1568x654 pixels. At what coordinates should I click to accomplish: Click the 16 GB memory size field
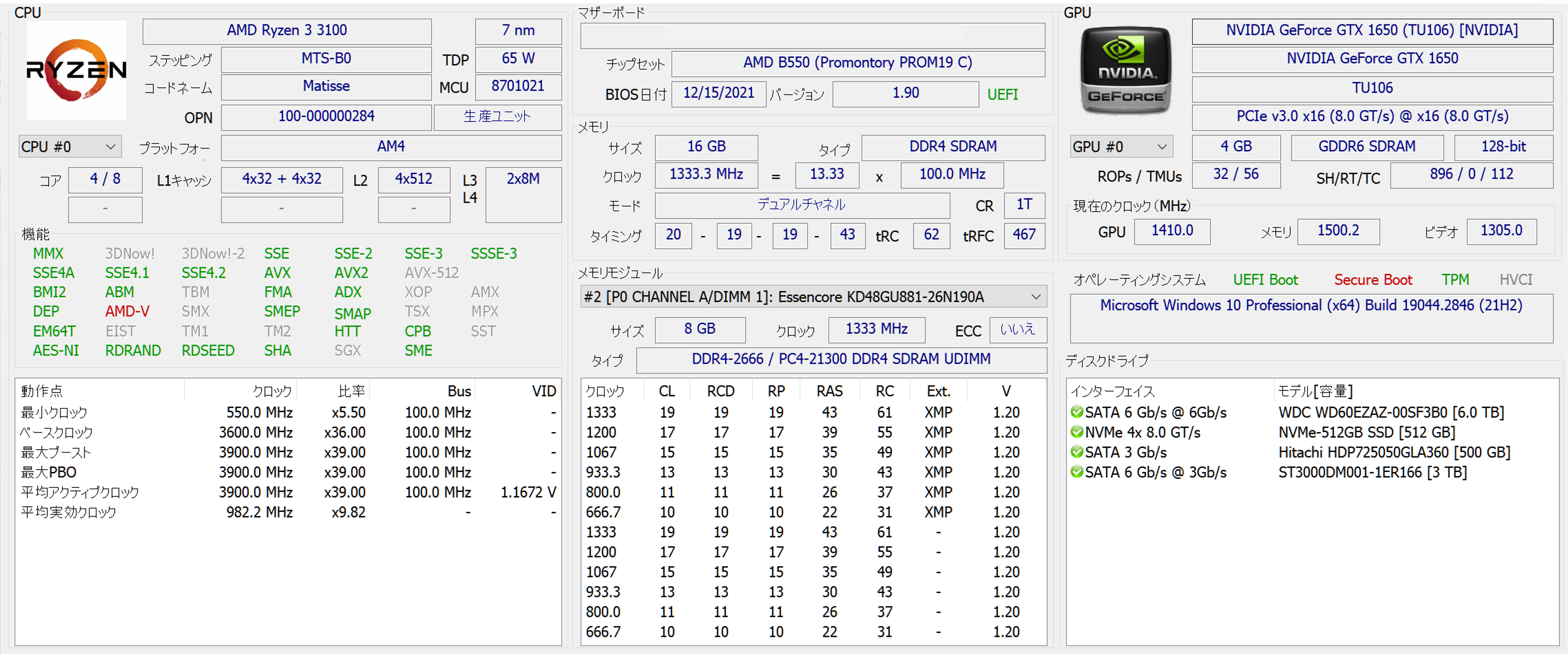(x=706, y=147)
